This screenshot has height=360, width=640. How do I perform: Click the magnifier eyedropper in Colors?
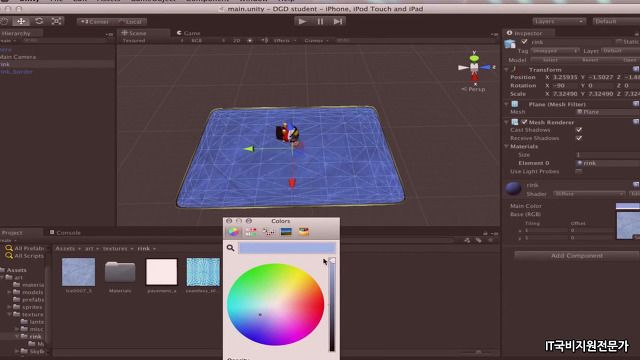(x=231, y=248)
